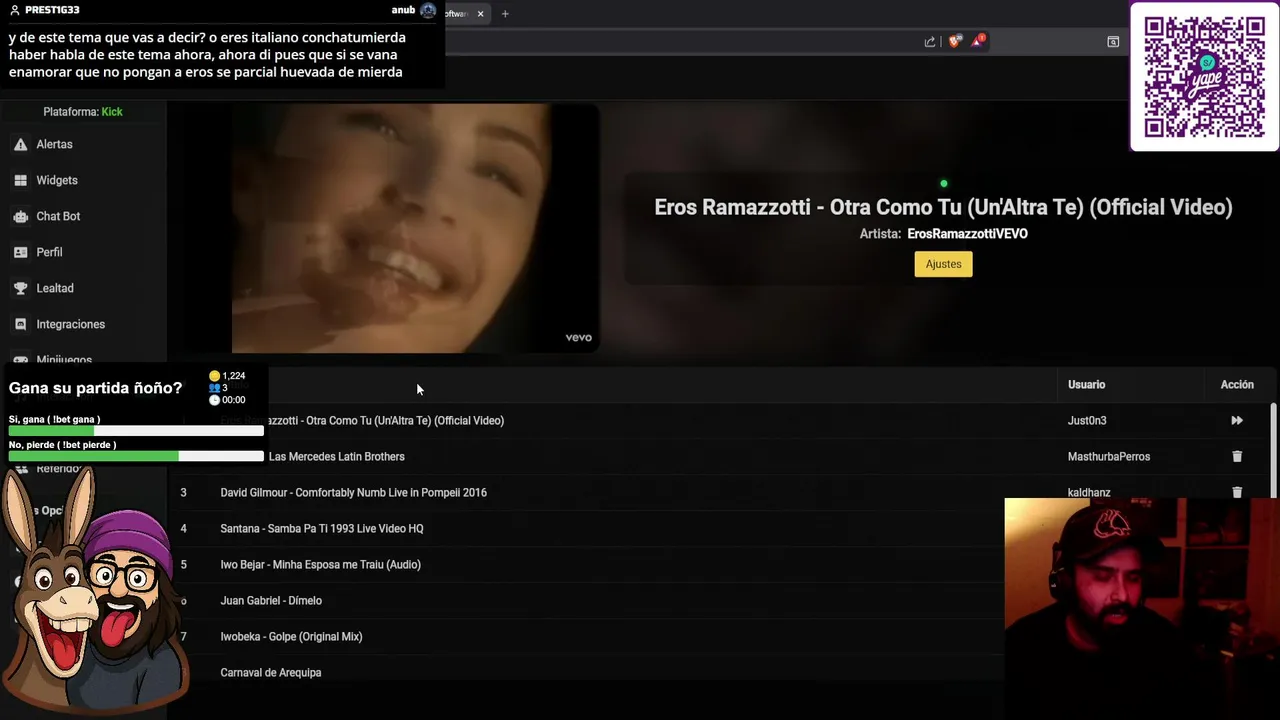The image size is (1280, 720).
Task: Click the Widgets grid icon
Action: click(x=20, y=180)
